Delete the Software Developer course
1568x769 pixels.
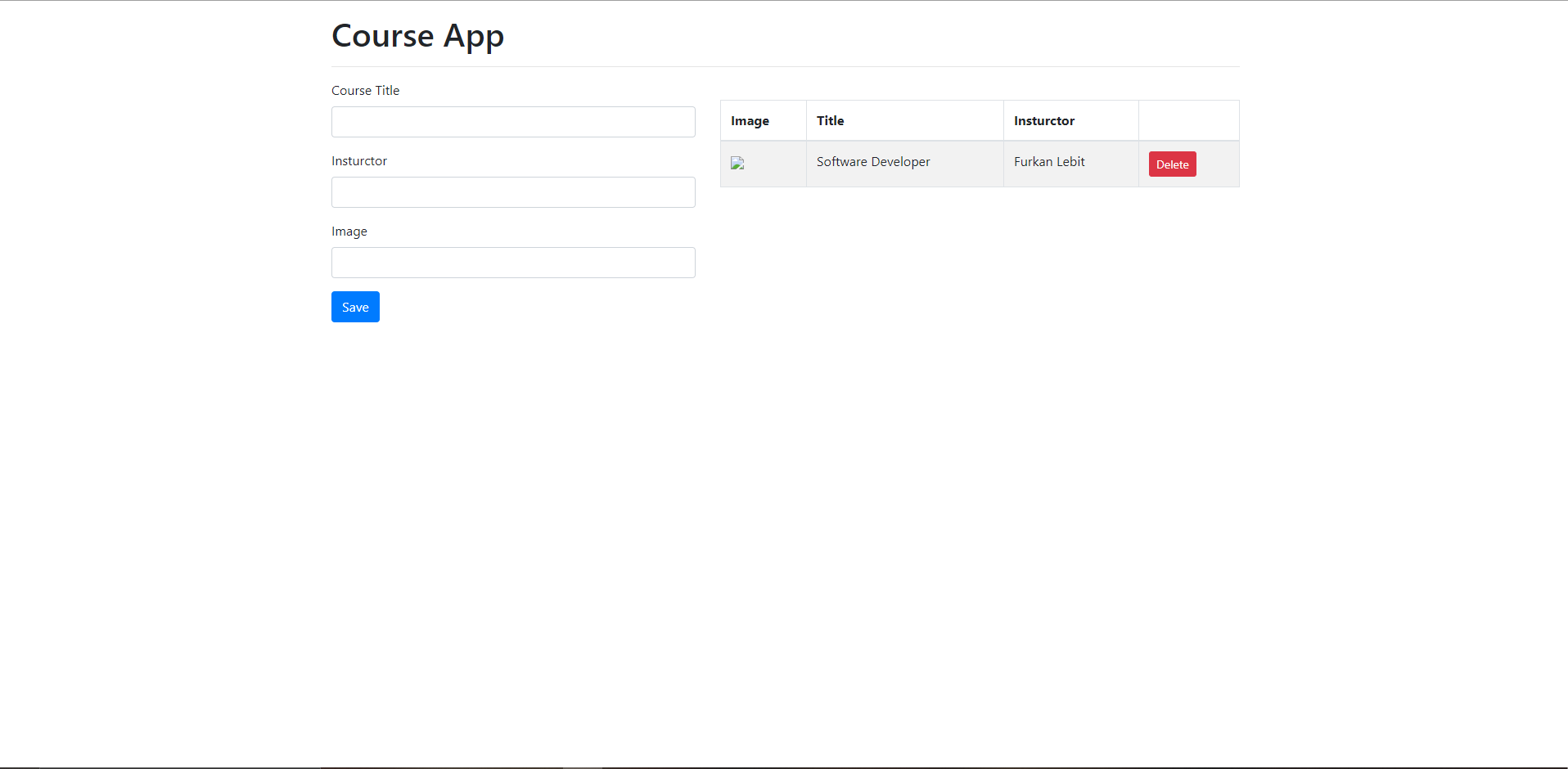(1172, 164)
